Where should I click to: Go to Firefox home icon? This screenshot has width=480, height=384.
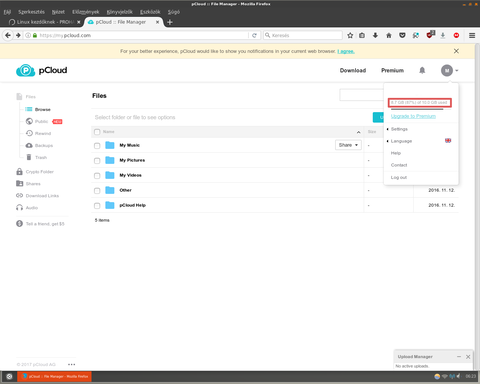point(389,35)
